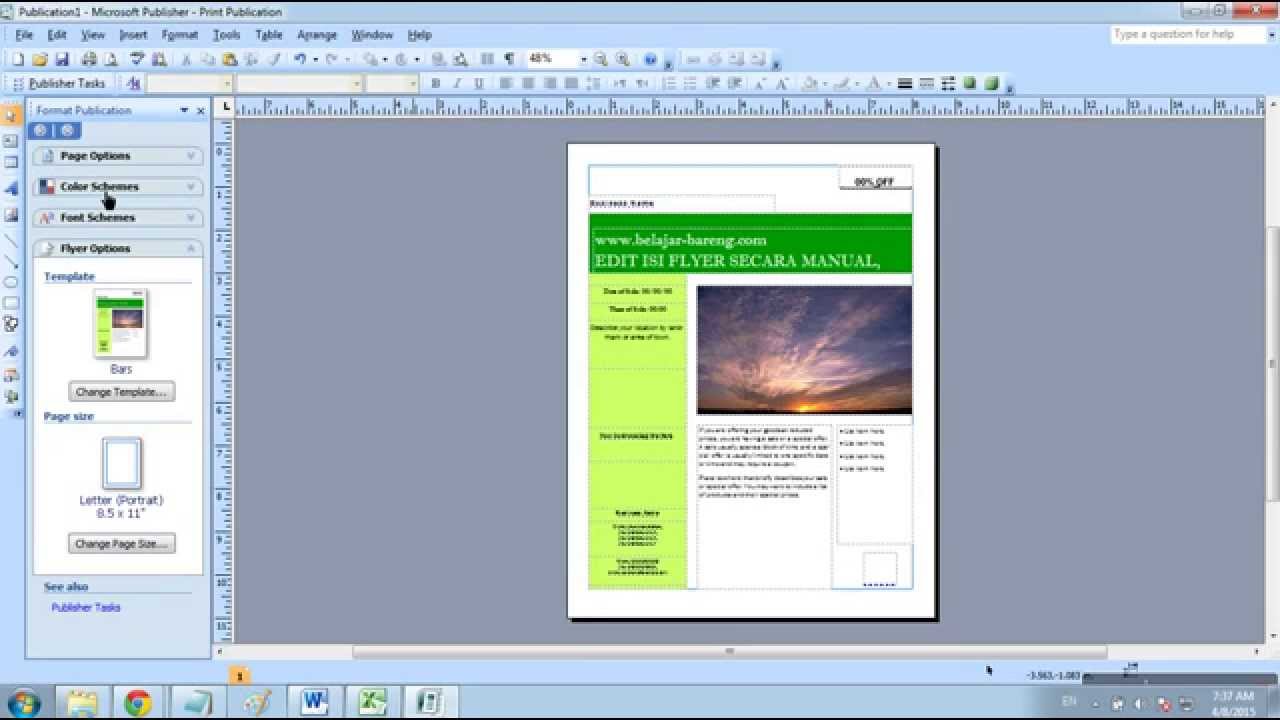
Task: Click the Paste clipboard icon
Action: coord(230,59)
